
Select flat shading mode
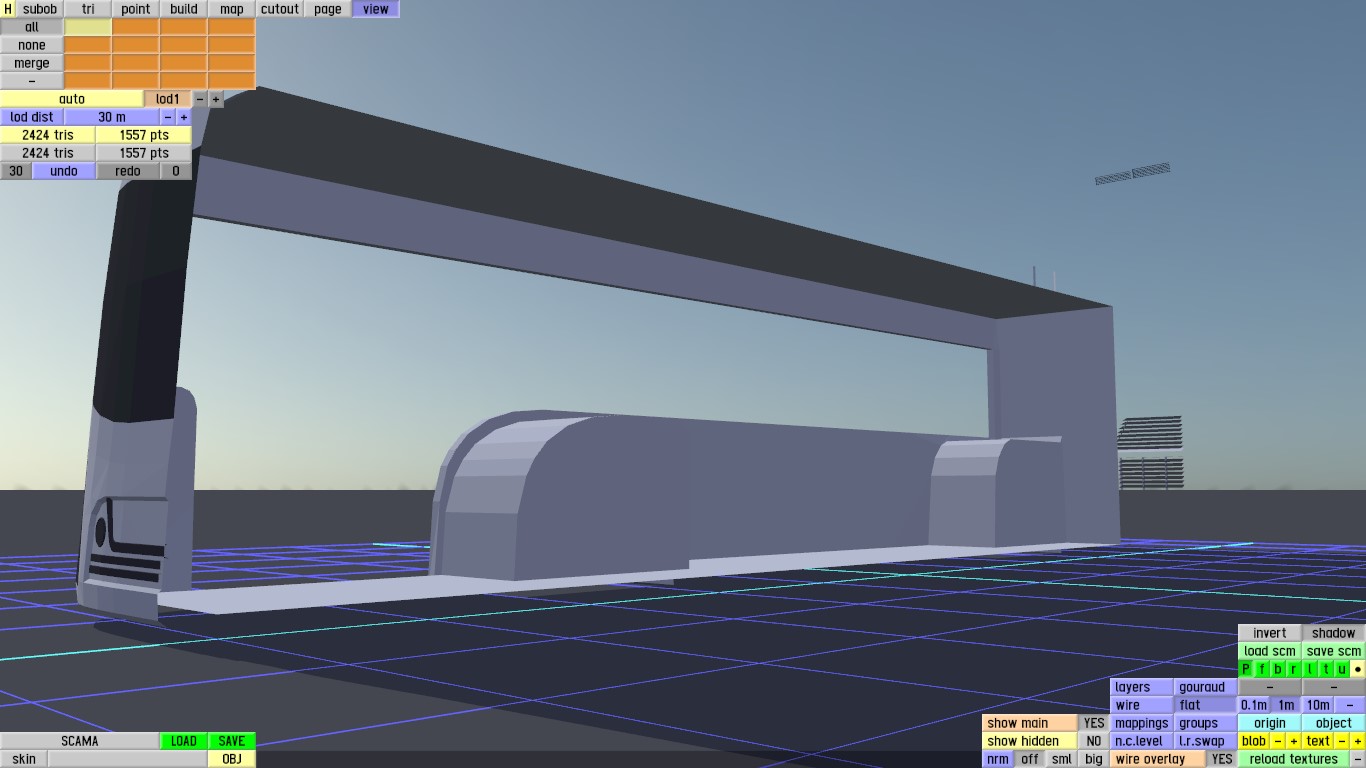1206,705
